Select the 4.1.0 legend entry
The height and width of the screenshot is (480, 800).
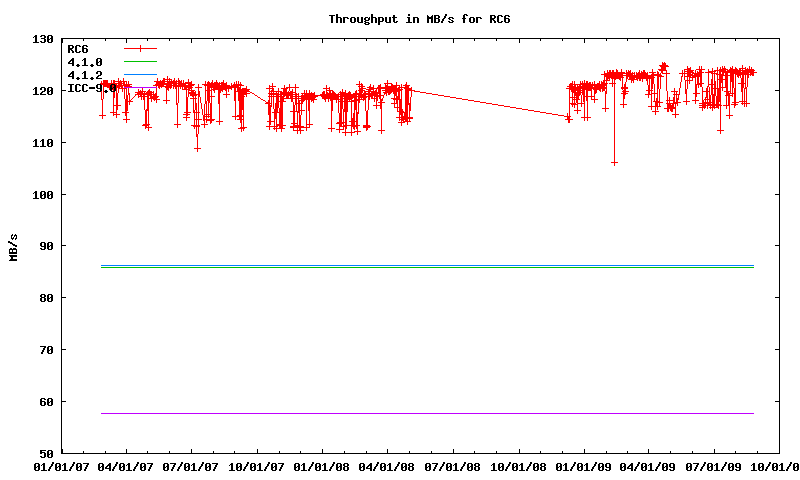click(x=84, y=62)
